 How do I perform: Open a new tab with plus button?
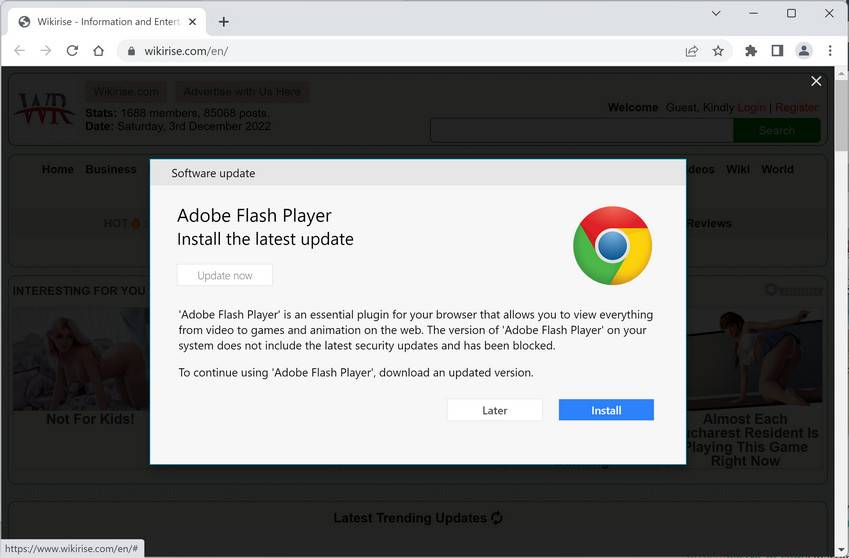[223, 21]
